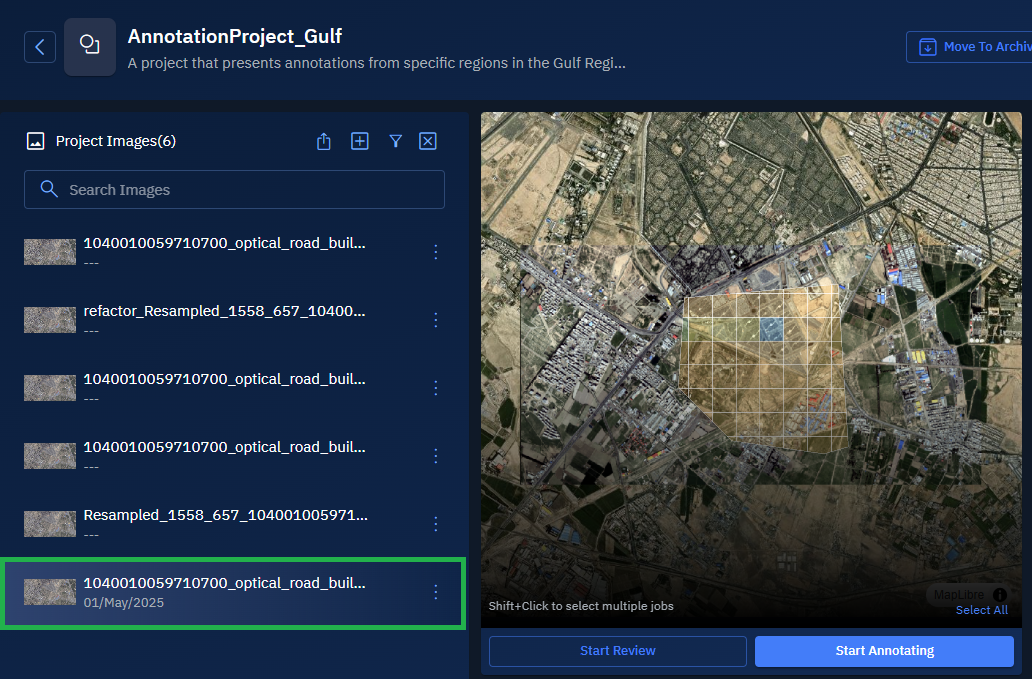Click the add image plus icon
Viewport: 1032px width, 679px height.
[360, 141]
